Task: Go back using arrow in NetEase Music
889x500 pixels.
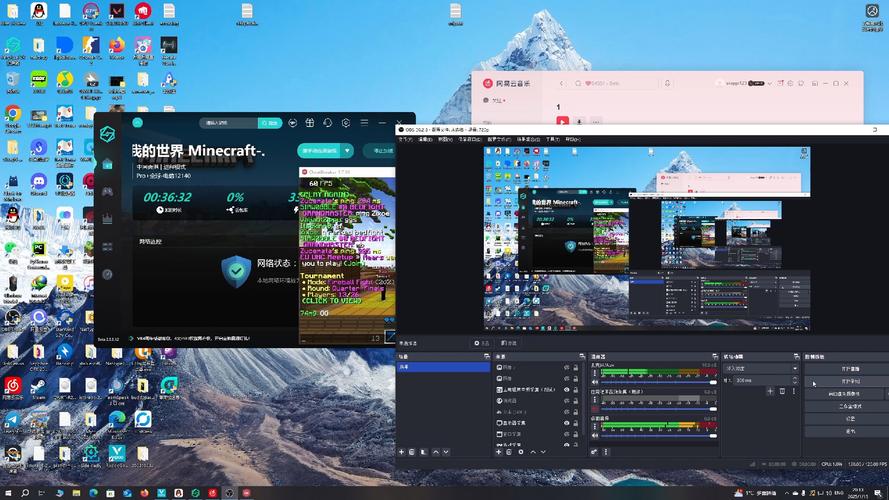Action: (561, 83)
